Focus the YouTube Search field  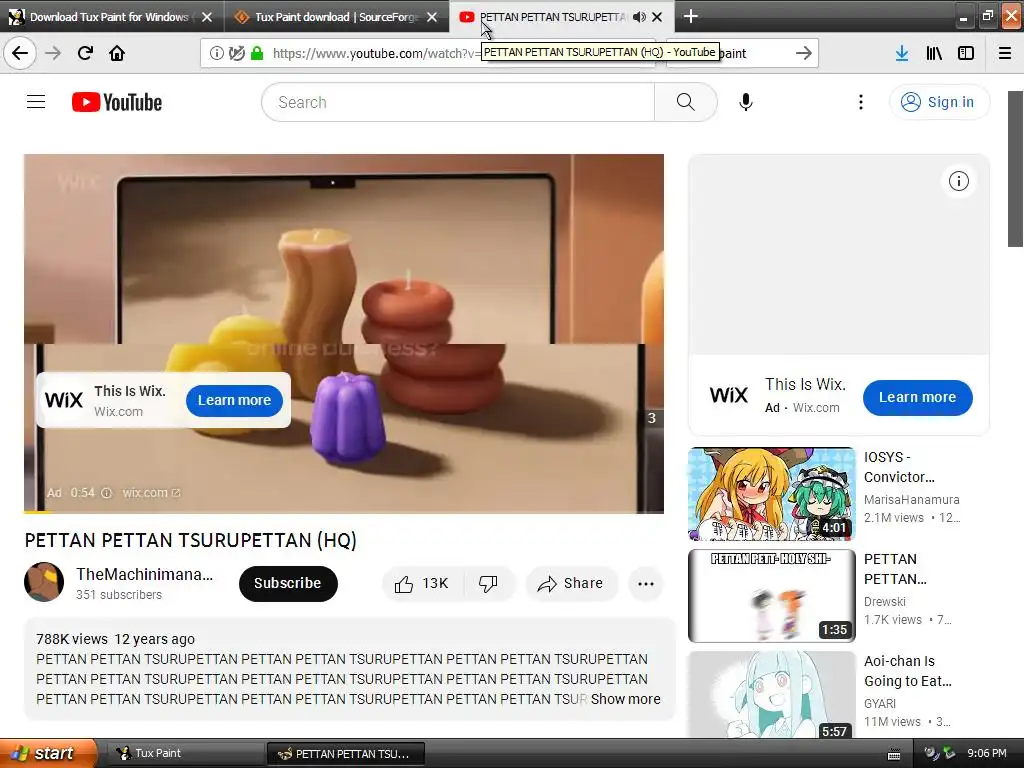[x=458, y=102]
